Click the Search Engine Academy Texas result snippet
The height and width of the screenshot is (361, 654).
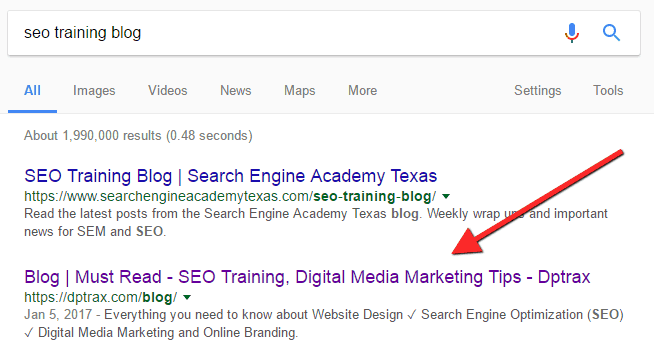coord(316,222)
